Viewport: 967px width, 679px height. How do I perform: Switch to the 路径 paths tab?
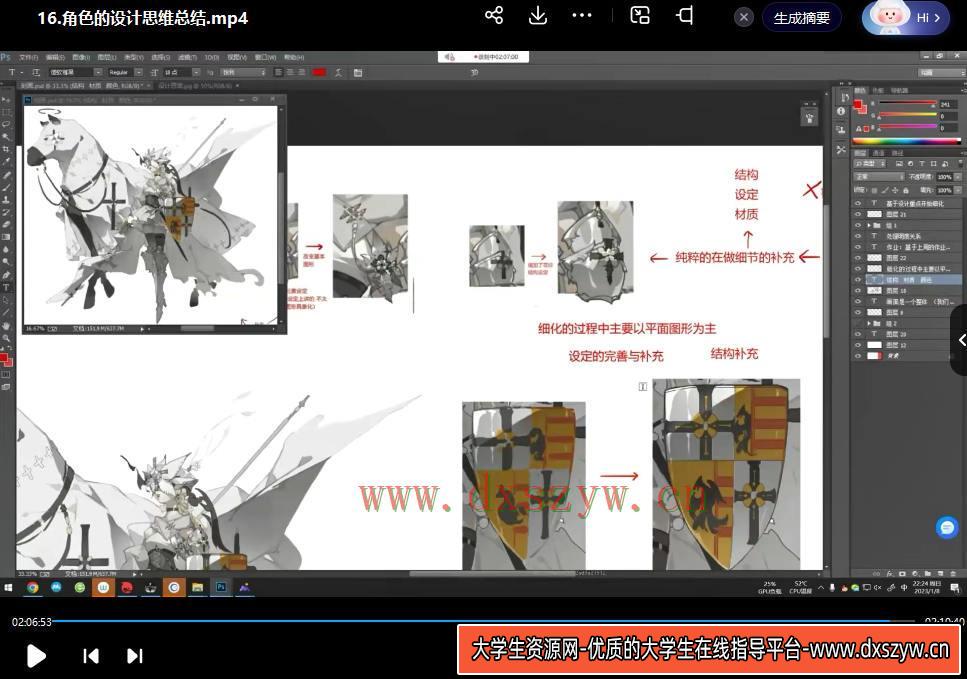pos(897,153)
